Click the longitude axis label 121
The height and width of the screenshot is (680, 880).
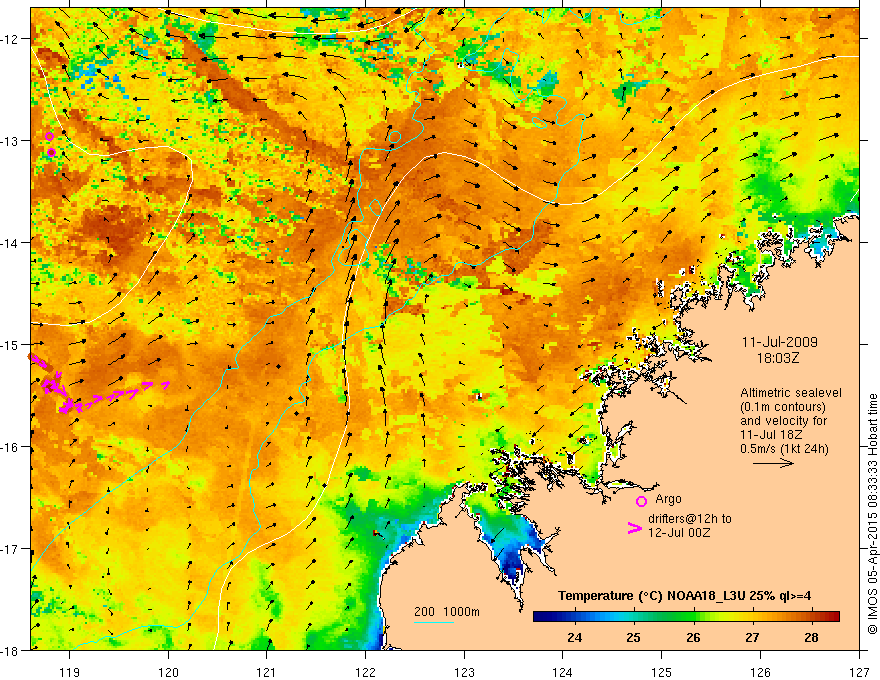267,672
